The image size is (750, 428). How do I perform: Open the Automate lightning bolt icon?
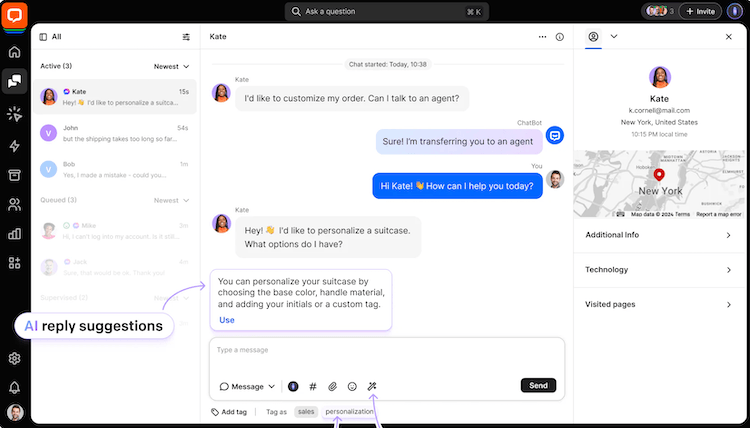click(x=14, y=146)
